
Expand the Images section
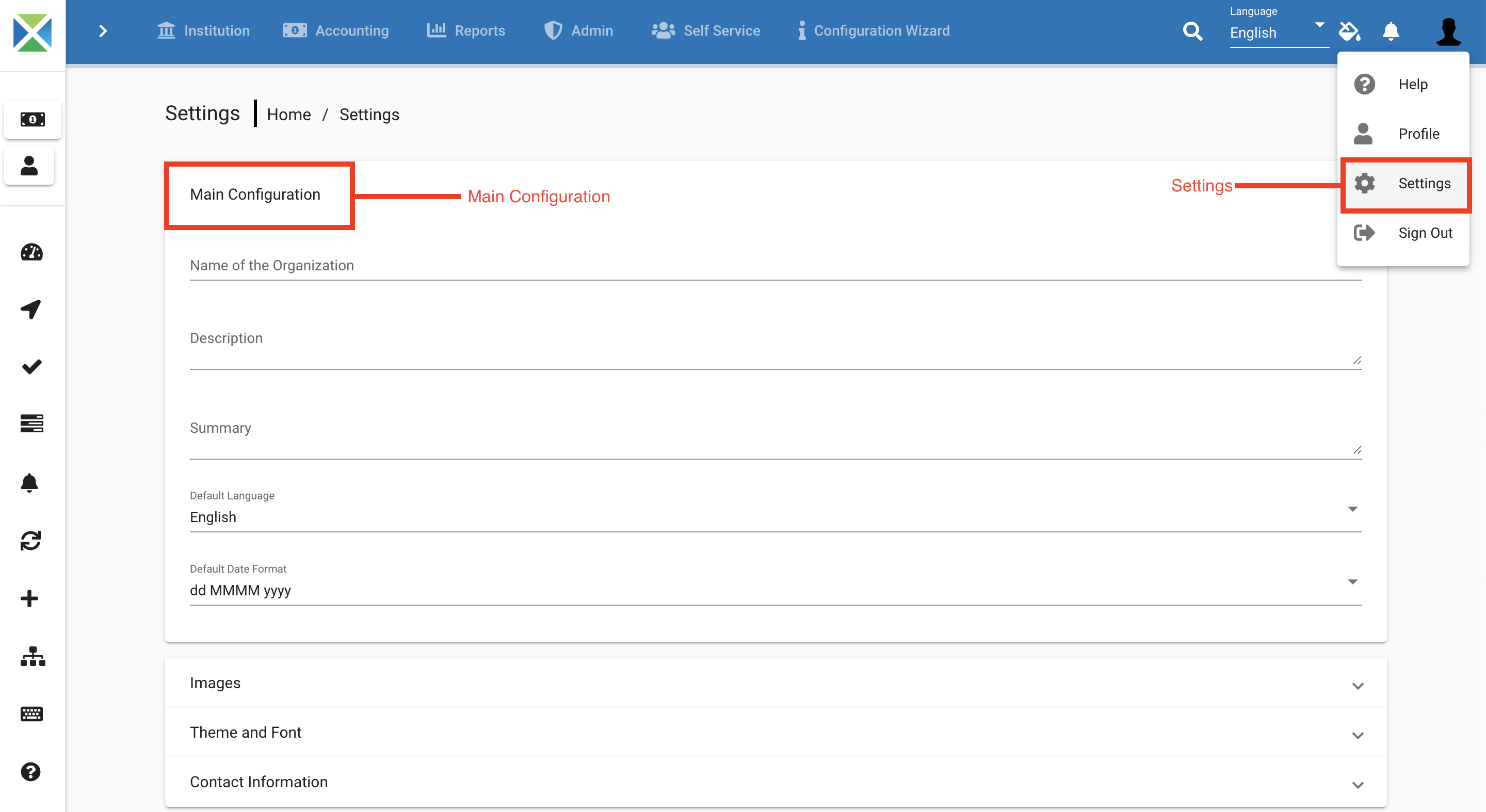(x=776, y=684)
